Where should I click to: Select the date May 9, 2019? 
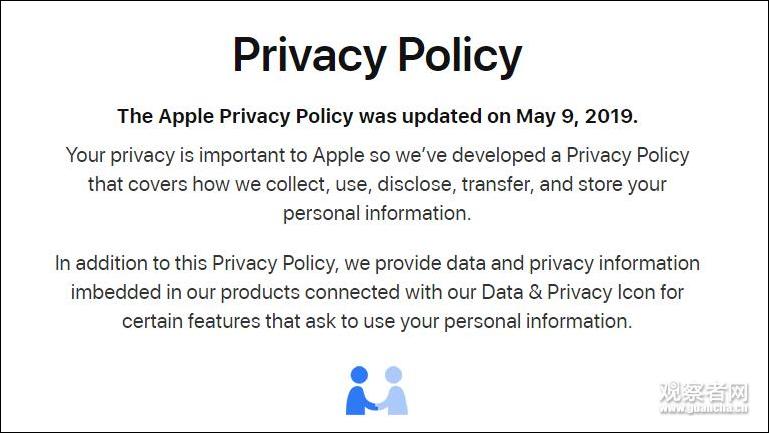(x=576, y=116)
